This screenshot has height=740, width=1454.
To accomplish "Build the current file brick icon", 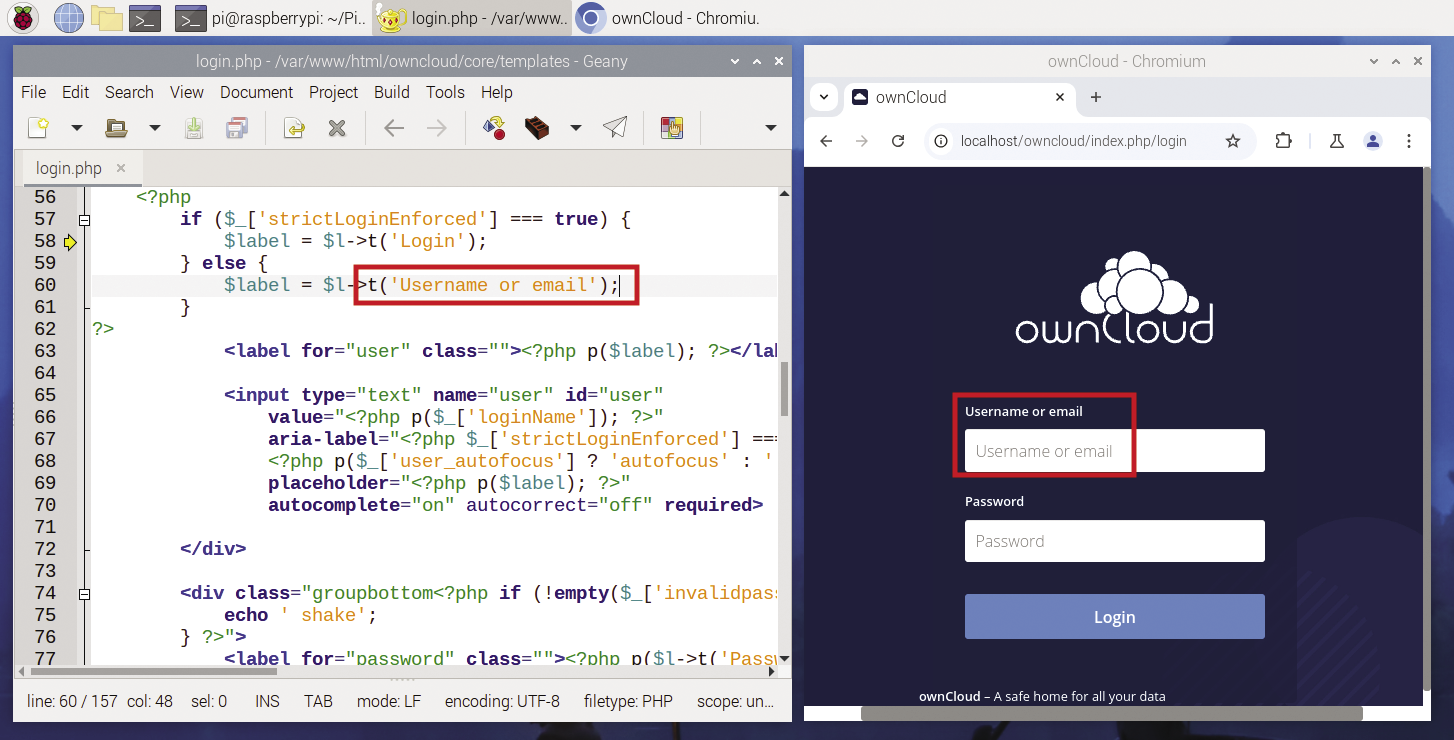I will (537, 127).
